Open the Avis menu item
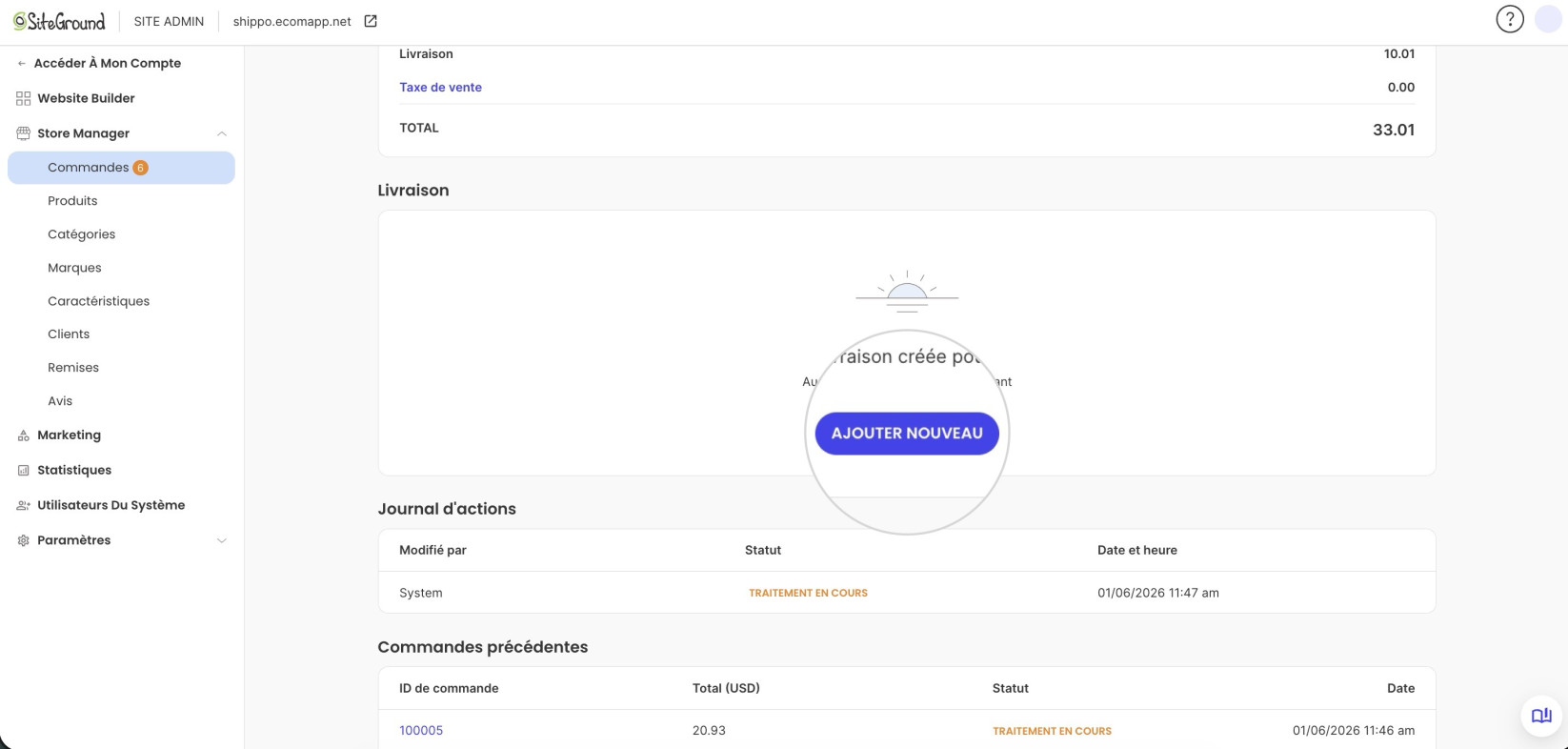 point(60,401)
